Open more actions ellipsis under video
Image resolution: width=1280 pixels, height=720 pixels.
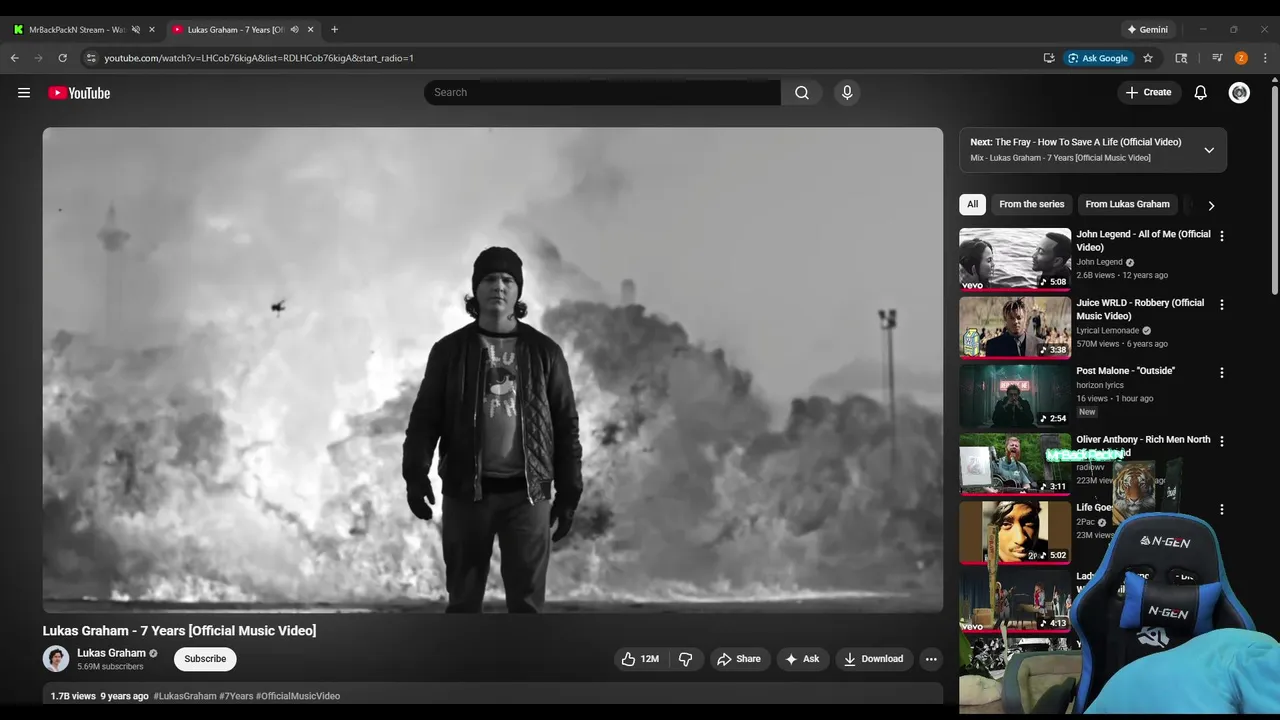click(x=931, y=659)
